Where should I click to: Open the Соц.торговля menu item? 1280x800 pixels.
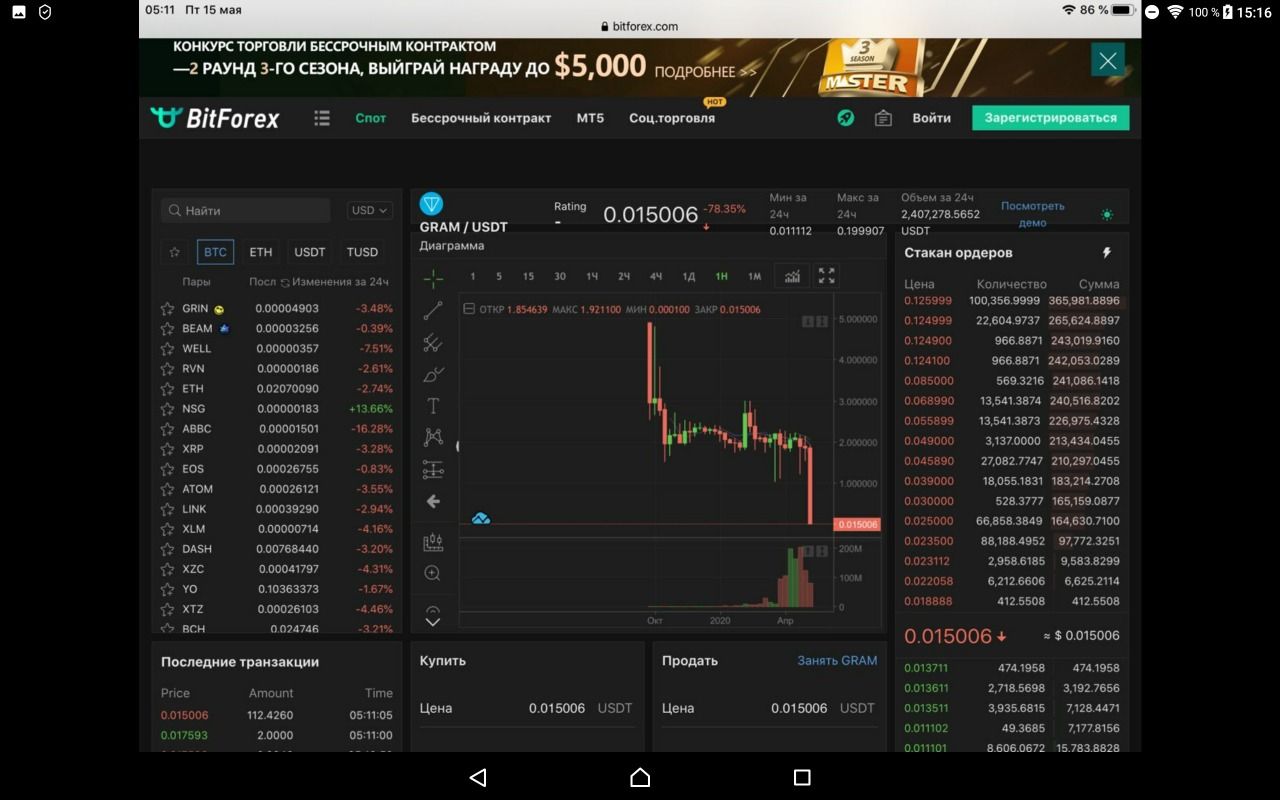coord(672,118)
